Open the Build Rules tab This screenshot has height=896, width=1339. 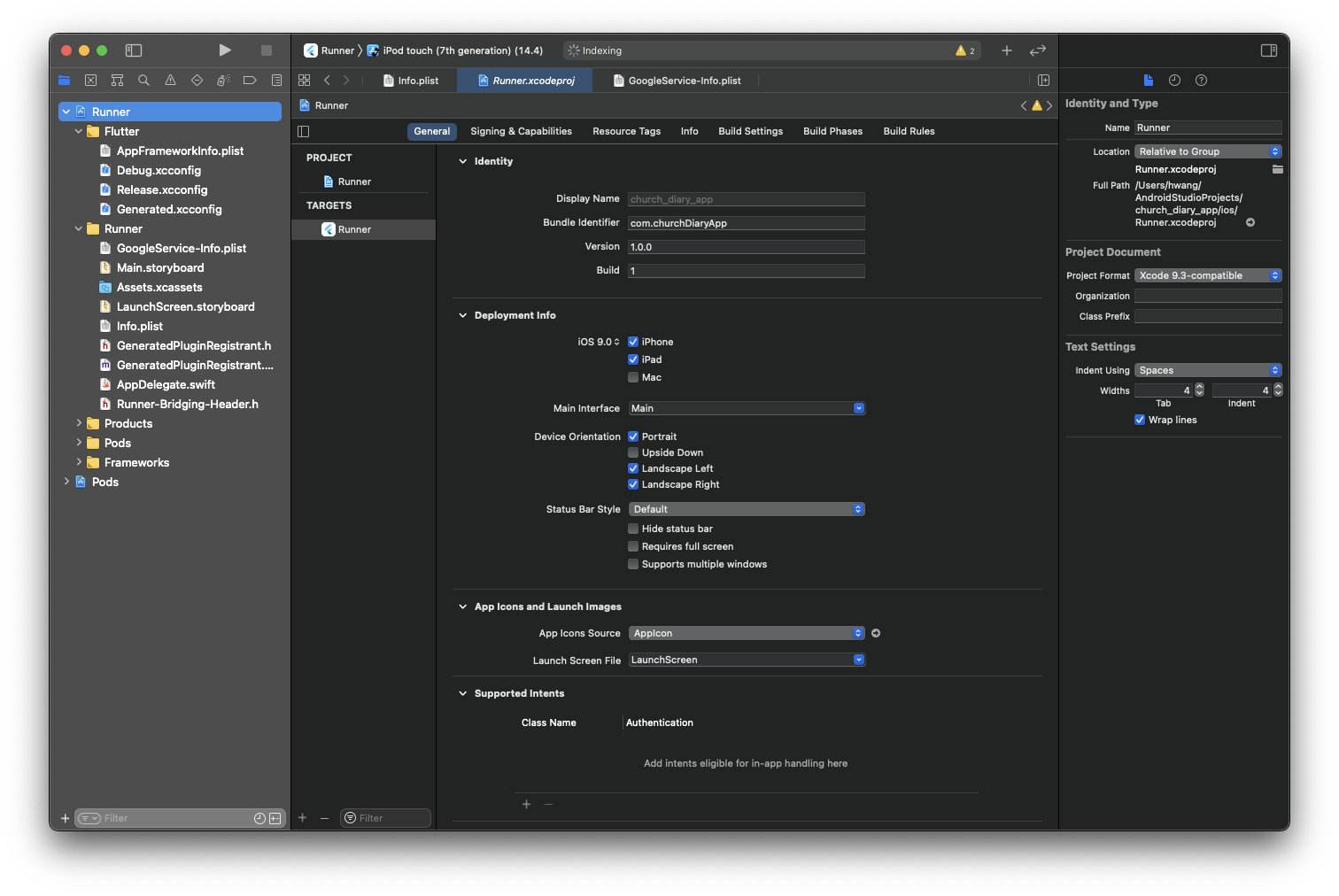909,131
